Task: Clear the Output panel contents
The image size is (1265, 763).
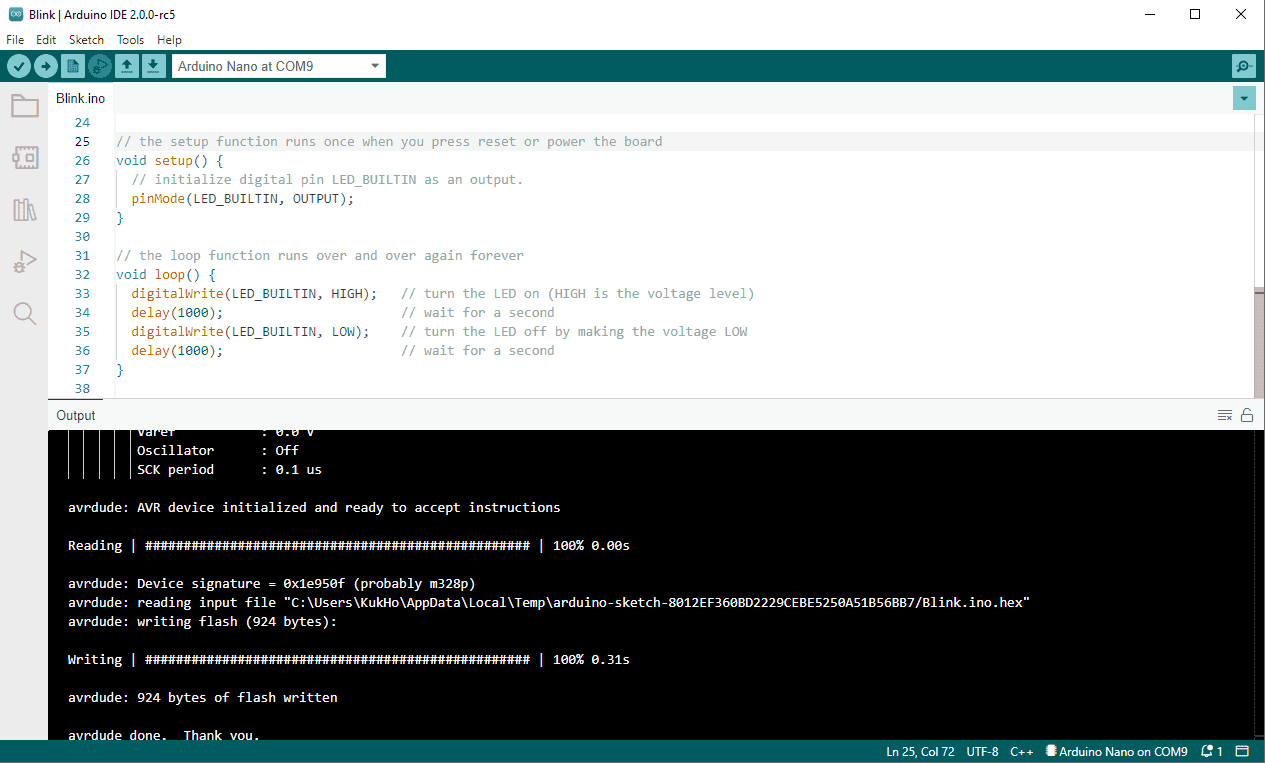Action: (x=1224, y=415)
